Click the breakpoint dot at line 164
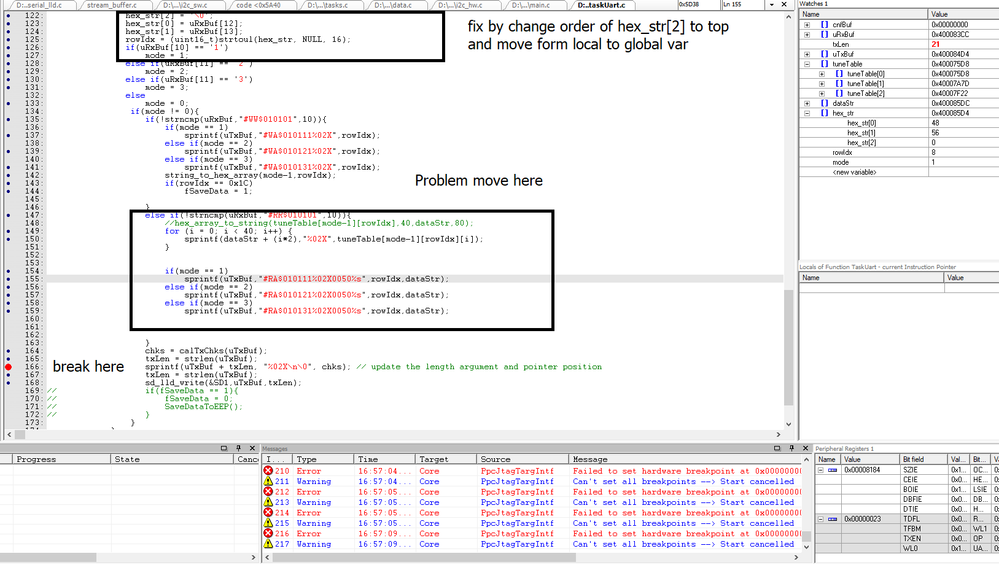The width and height of the screenshot is (999, 564). click(x=8, y=351)
